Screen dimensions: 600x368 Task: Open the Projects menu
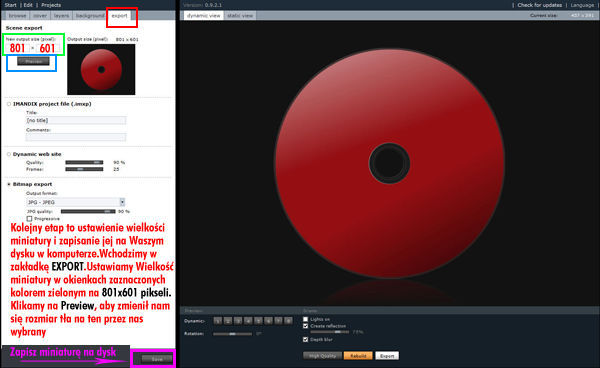tap(51, 5)
